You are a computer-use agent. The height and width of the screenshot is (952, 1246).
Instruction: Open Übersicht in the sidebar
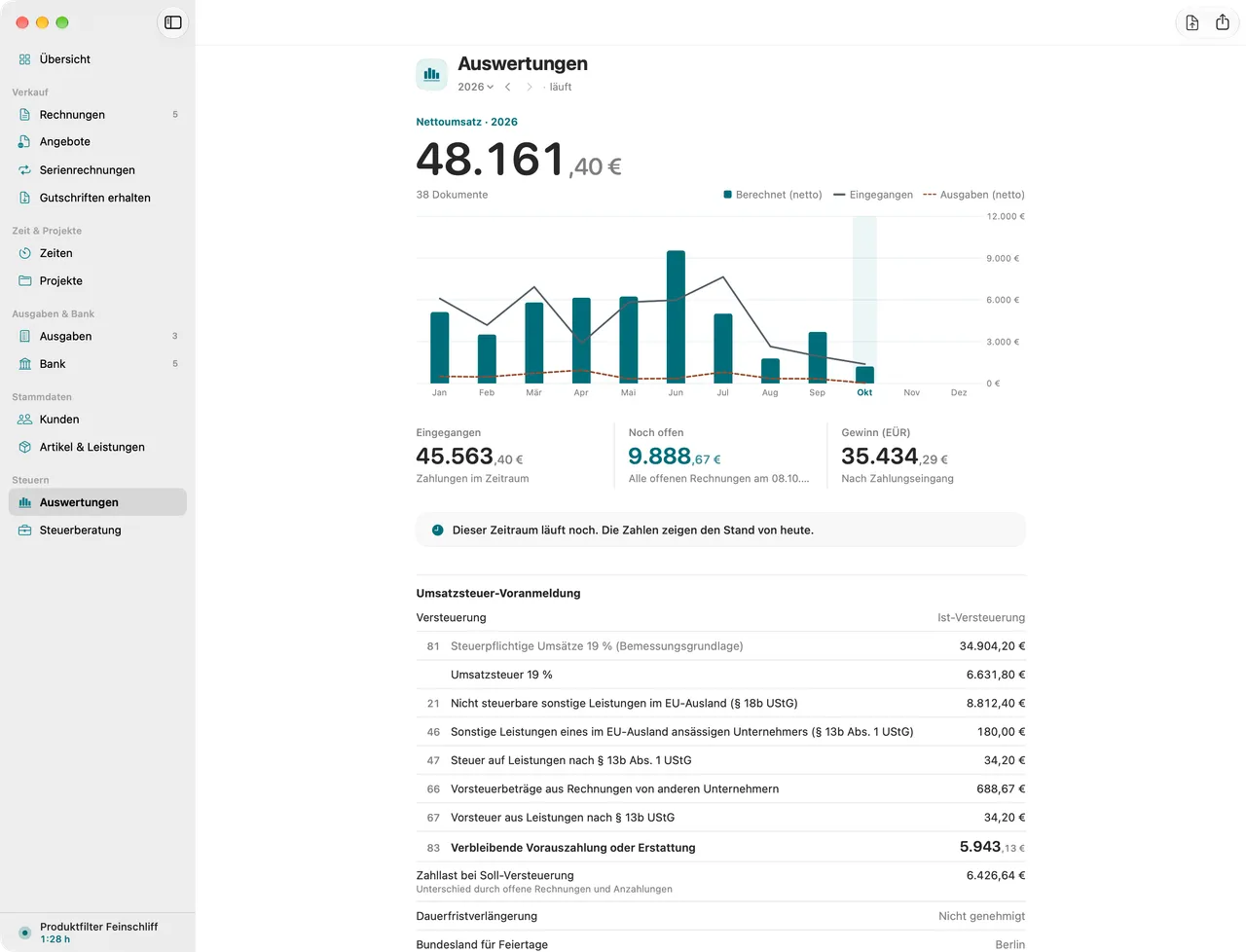(97, 59)
